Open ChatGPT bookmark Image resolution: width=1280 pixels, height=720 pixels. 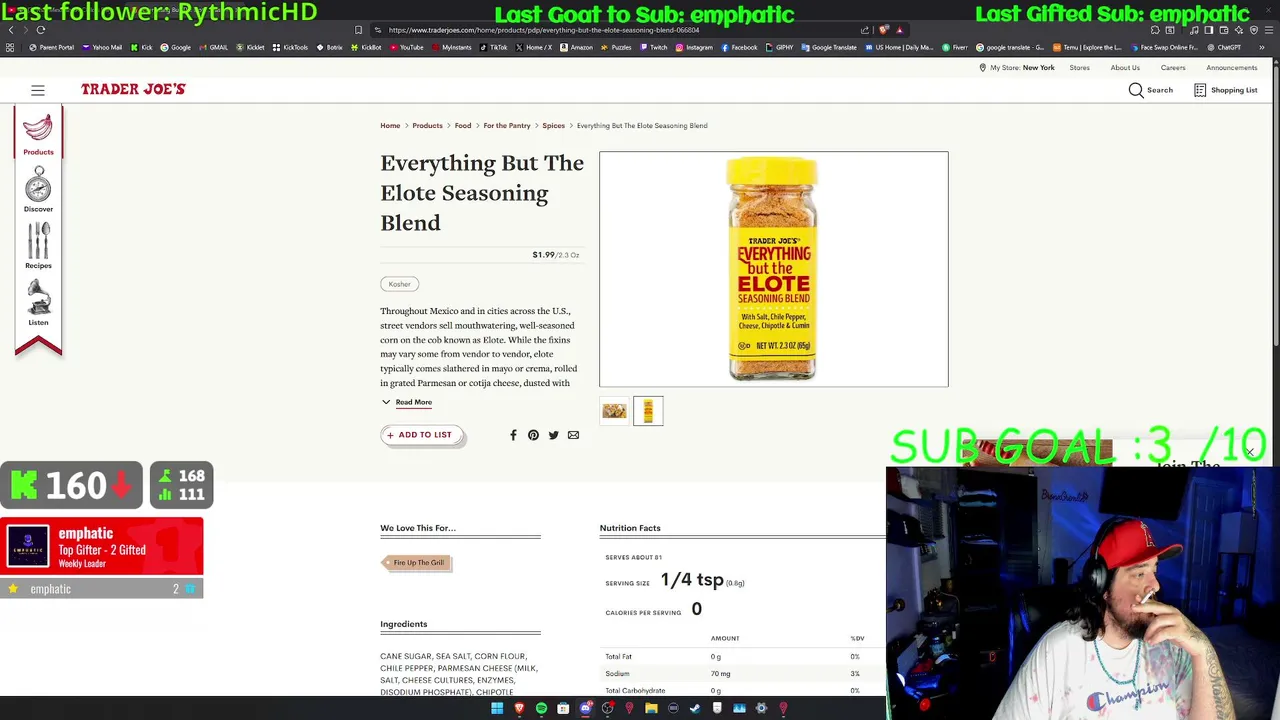point(1224,47)
